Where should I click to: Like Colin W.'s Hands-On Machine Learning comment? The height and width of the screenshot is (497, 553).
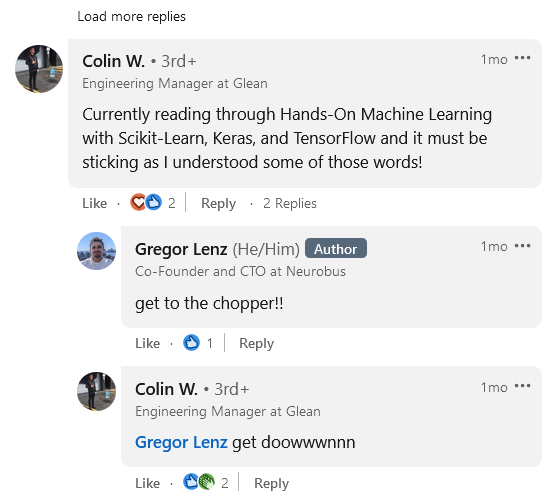click(95, 204)
